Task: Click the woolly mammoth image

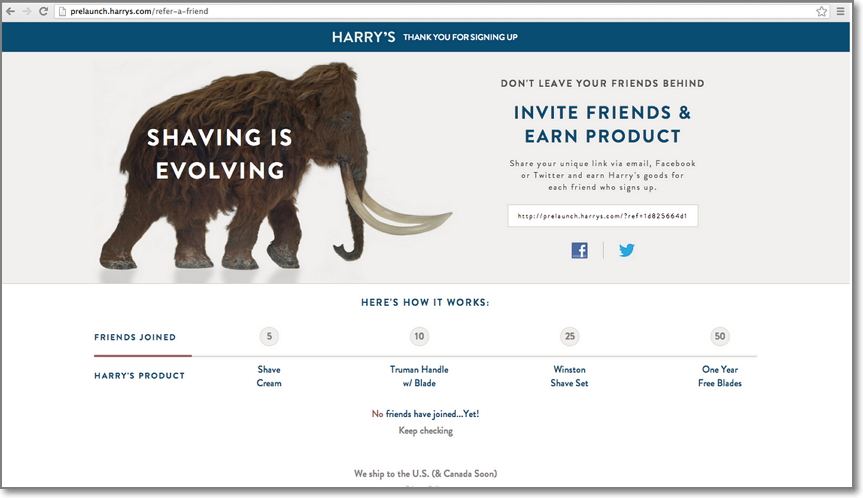Action: [x=275, y=168]
